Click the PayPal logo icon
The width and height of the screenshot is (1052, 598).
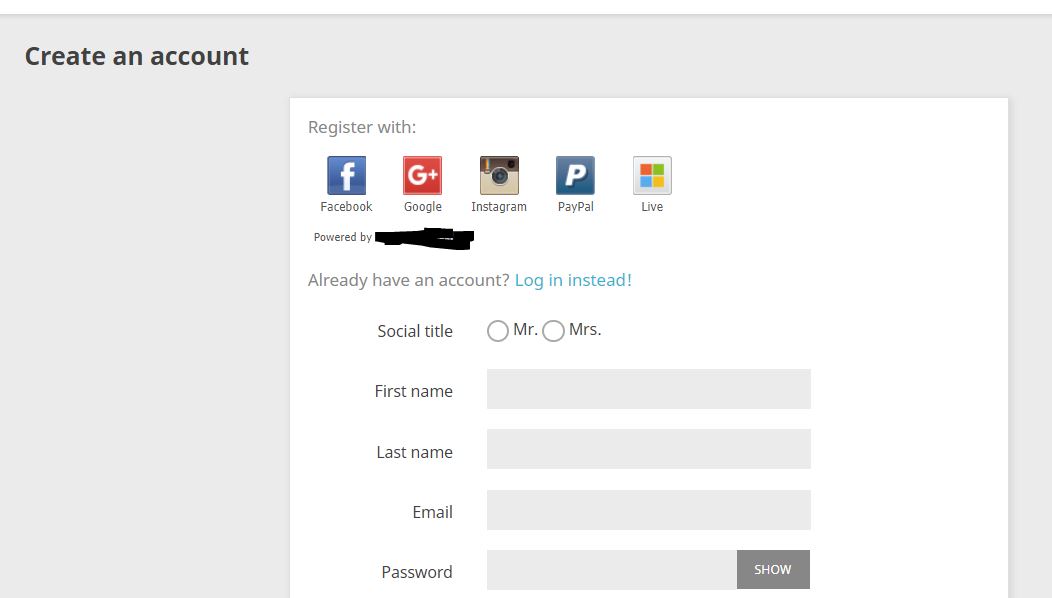coord(575,176)
